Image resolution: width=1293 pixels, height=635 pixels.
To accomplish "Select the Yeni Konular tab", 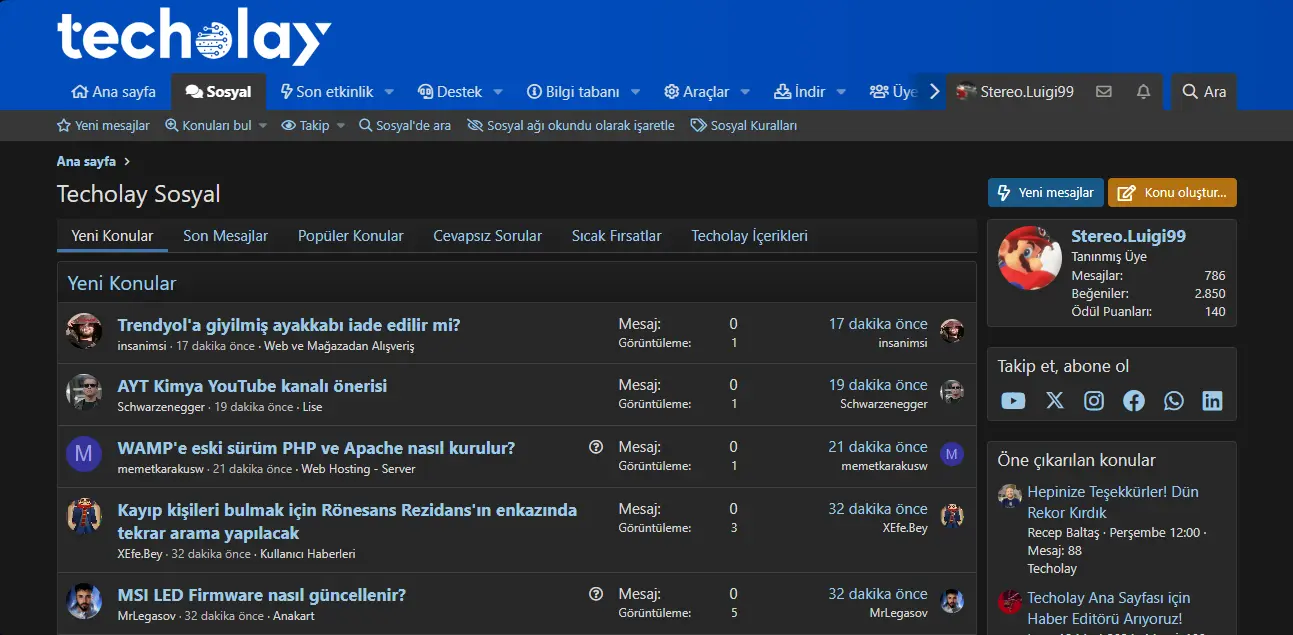I will [x=112, y=236].
